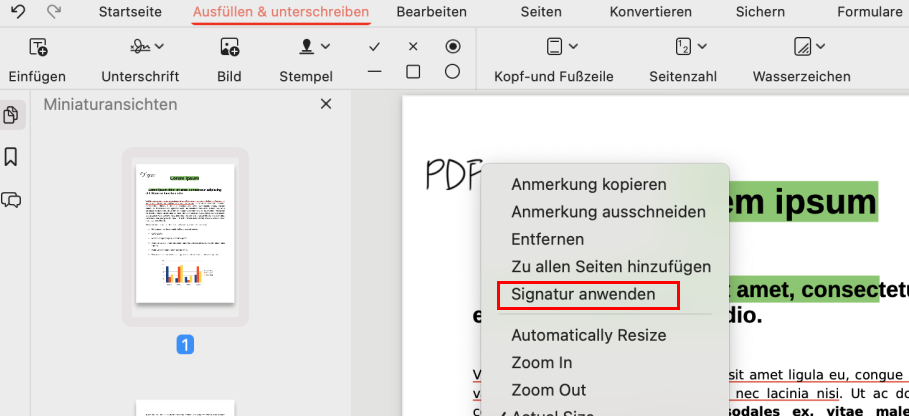Close the Miniaturansichten panel

pyautogui.click(x=326, y=104)
